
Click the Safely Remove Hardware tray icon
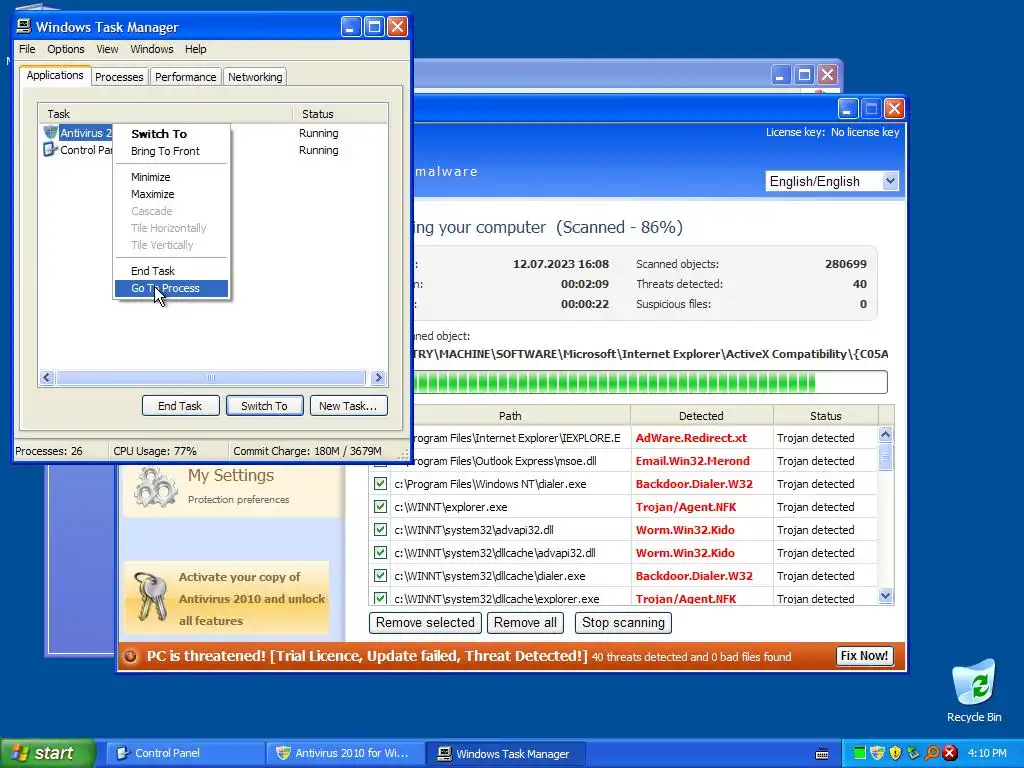[x=913, y=753]
